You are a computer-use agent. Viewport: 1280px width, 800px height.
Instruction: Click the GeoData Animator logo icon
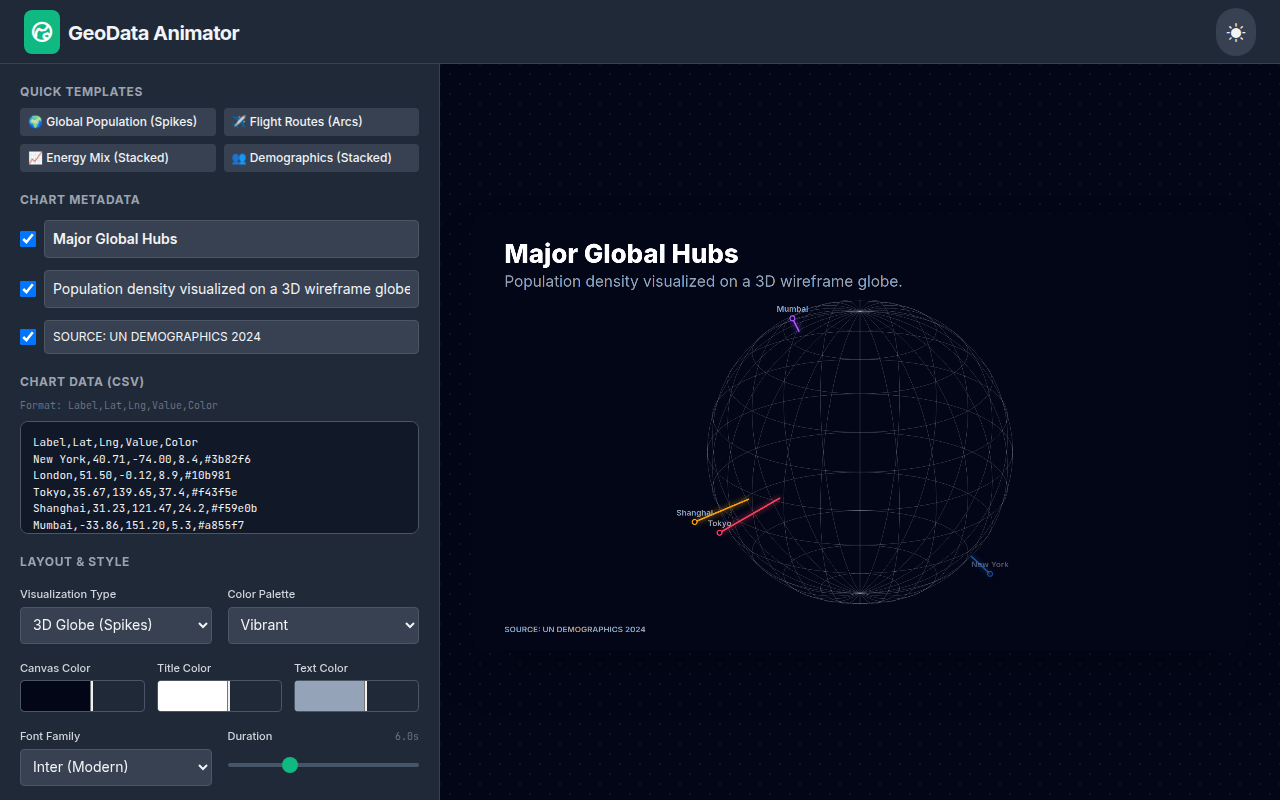[41, 32]
